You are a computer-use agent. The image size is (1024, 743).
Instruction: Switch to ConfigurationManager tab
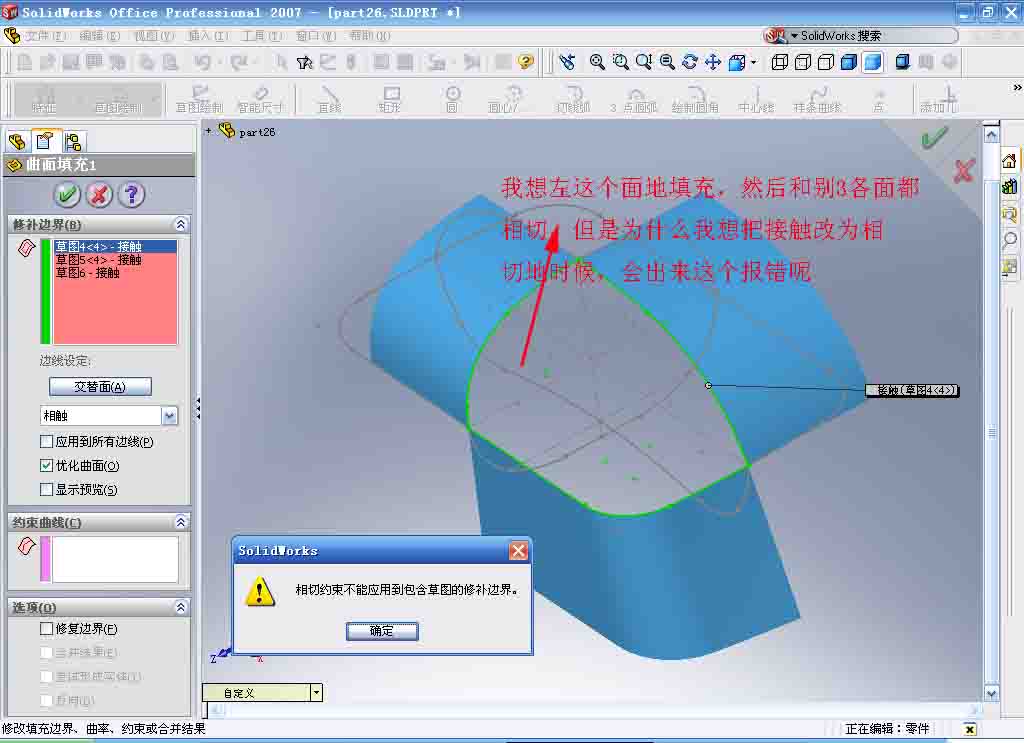coord(73,141)
